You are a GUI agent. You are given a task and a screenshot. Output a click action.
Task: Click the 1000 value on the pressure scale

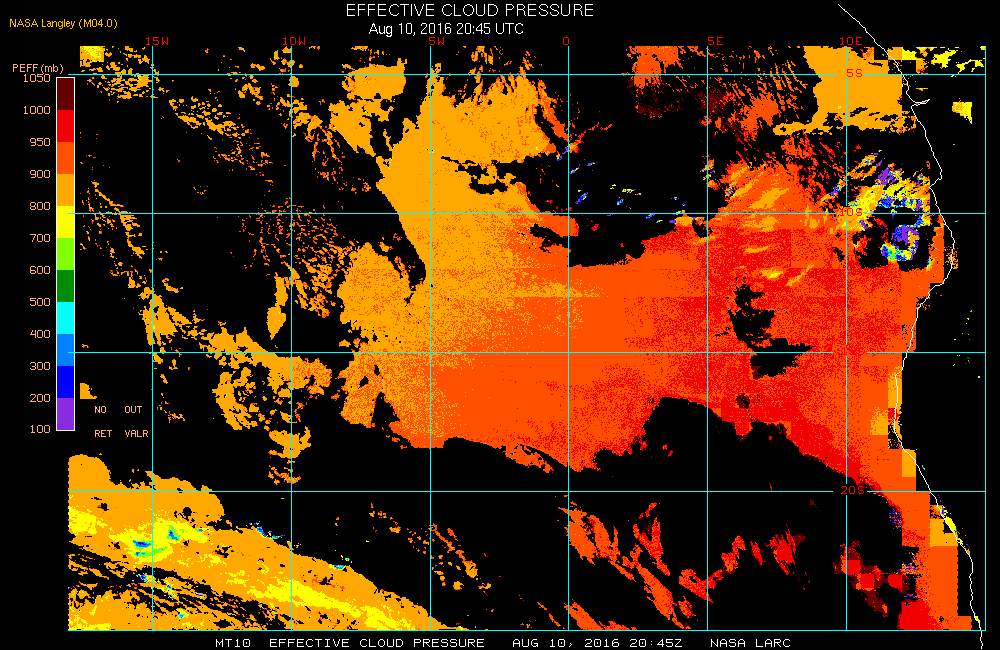tap(36, 110)
